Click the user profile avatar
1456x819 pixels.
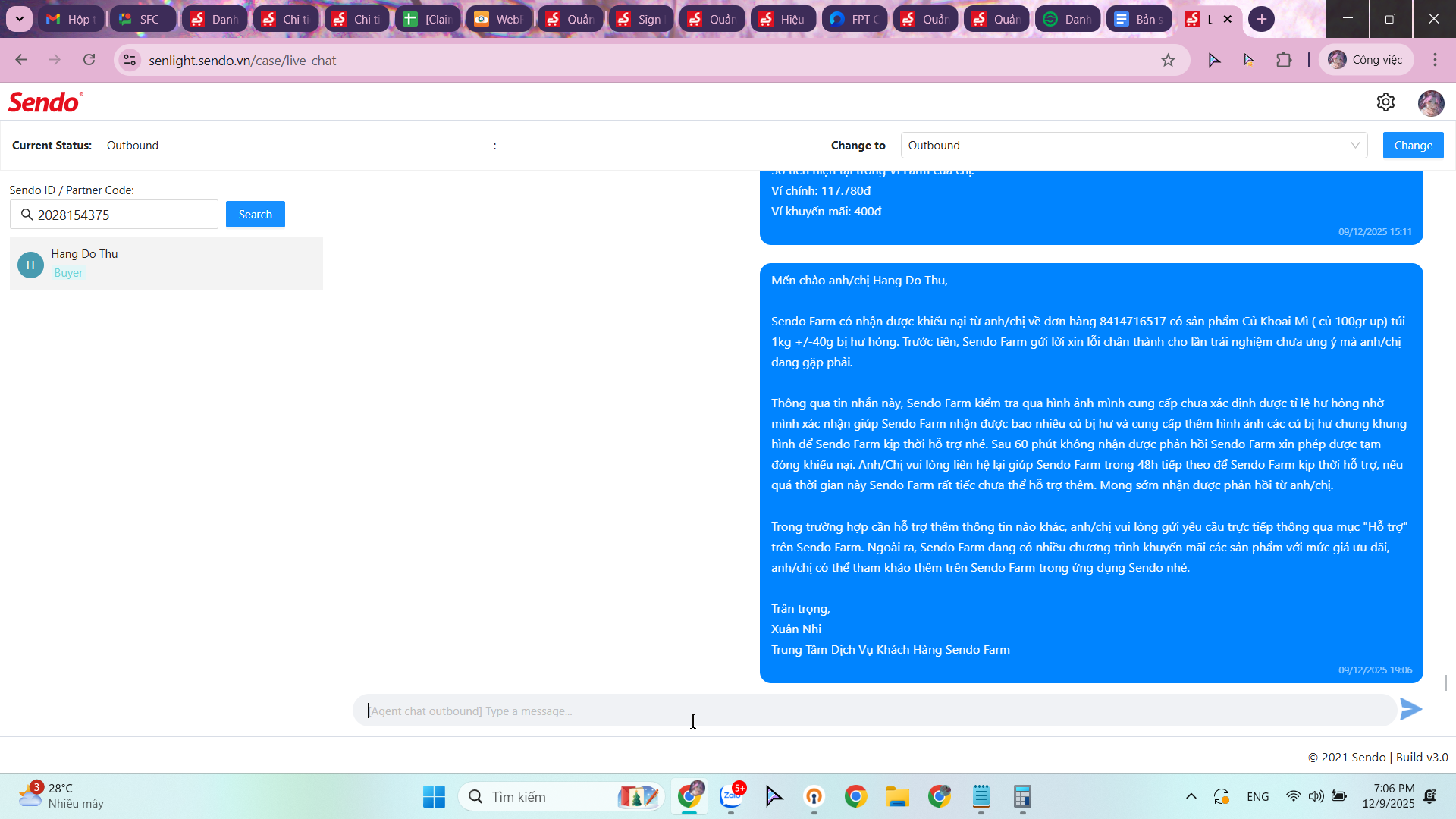coord(1430,103)
